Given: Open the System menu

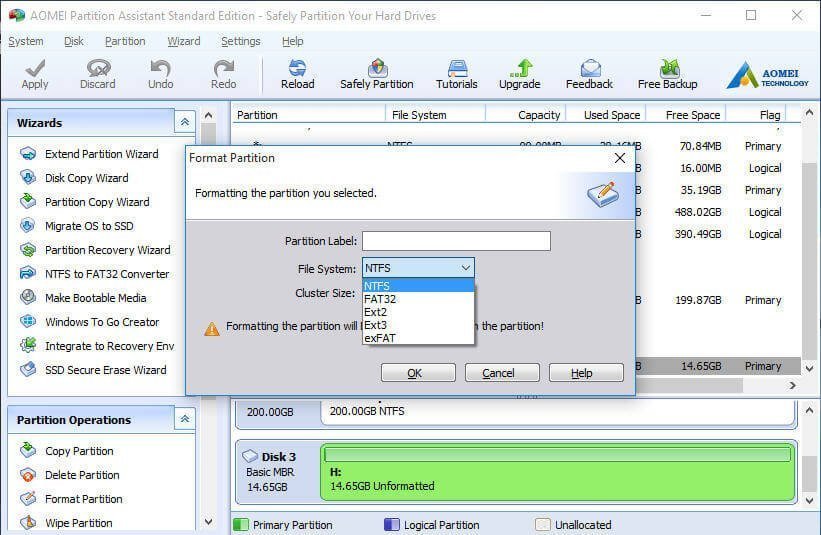Looking at the screenshot, I should [x=26, y=41].
